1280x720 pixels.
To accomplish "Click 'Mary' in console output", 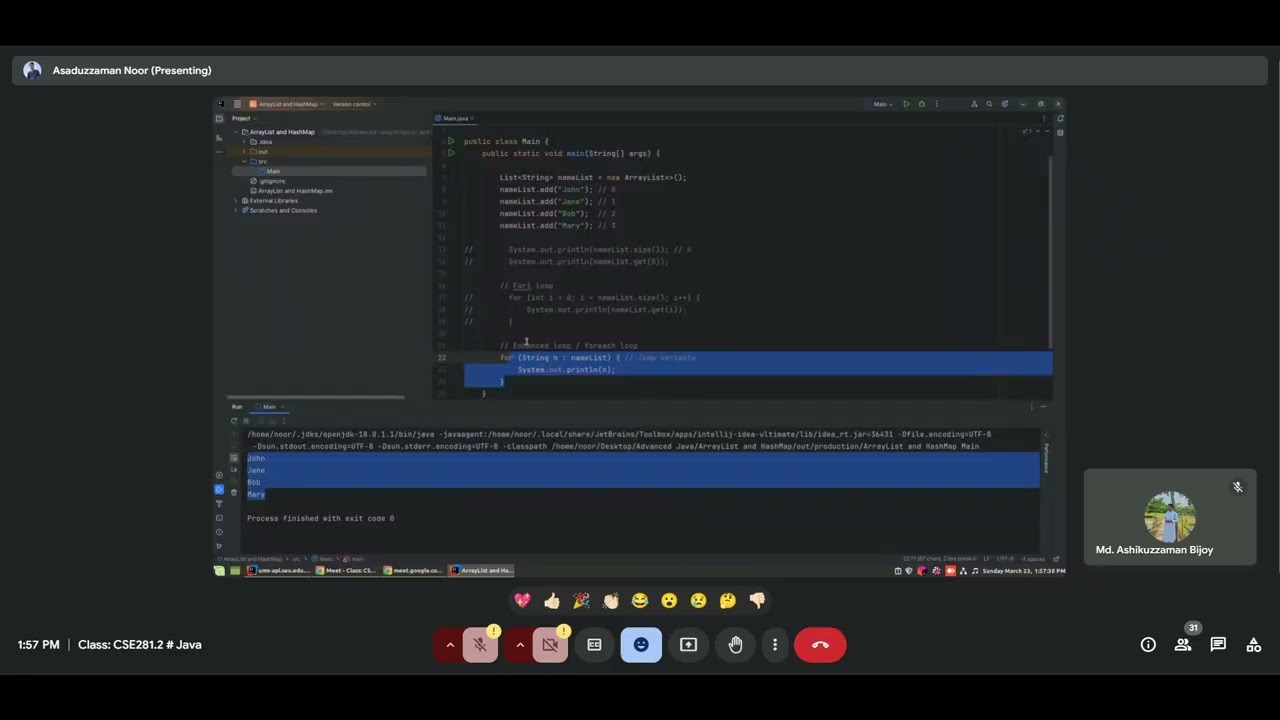I will (x=256, y=494).
